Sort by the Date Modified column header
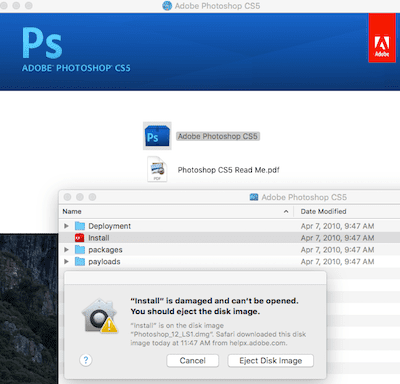The width and height of the screenshot is (400, 384). [x=323, y=211]
